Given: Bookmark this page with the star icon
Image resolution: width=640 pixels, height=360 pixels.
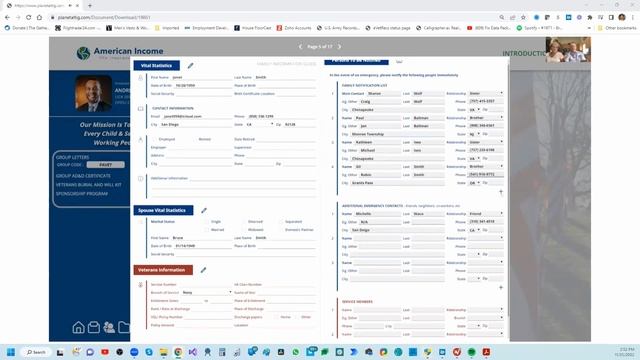Looking at the screenshot, I should pos(523,17).
